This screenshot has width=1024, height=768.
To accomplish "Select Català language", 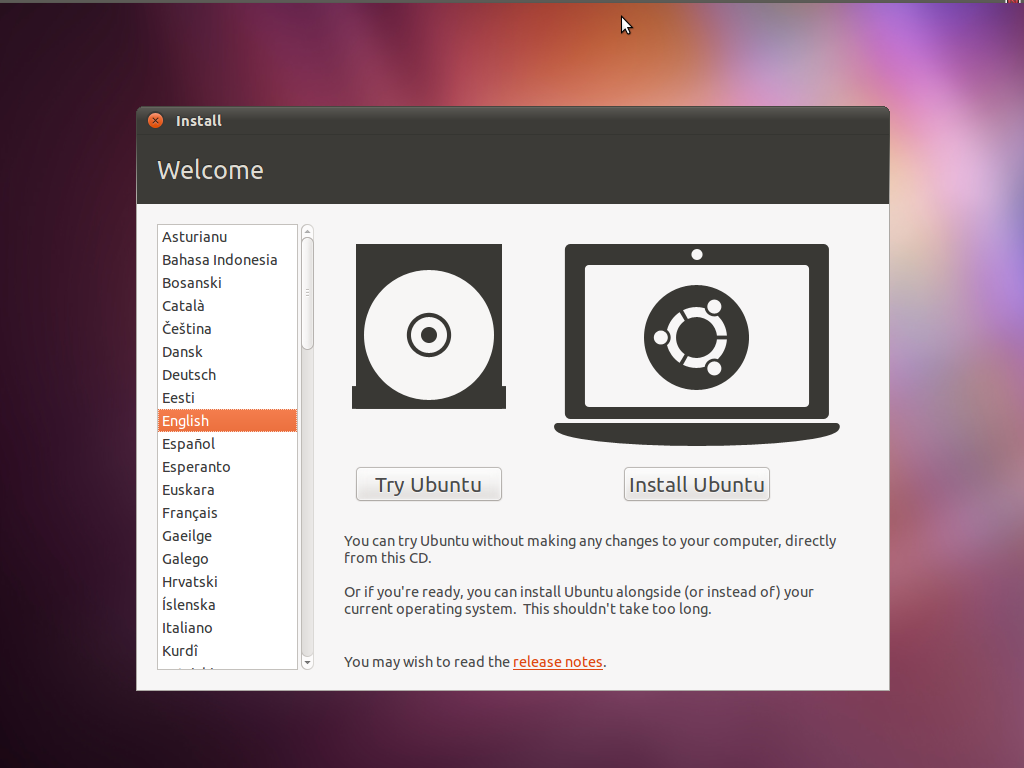I will click(227, 306).
